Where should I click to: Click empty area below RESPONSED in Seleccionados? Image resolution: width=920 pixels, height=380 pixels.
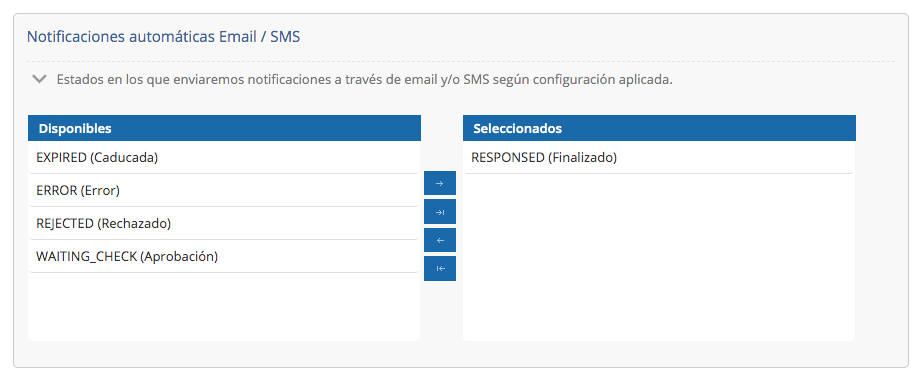click(x=659, y=257)
